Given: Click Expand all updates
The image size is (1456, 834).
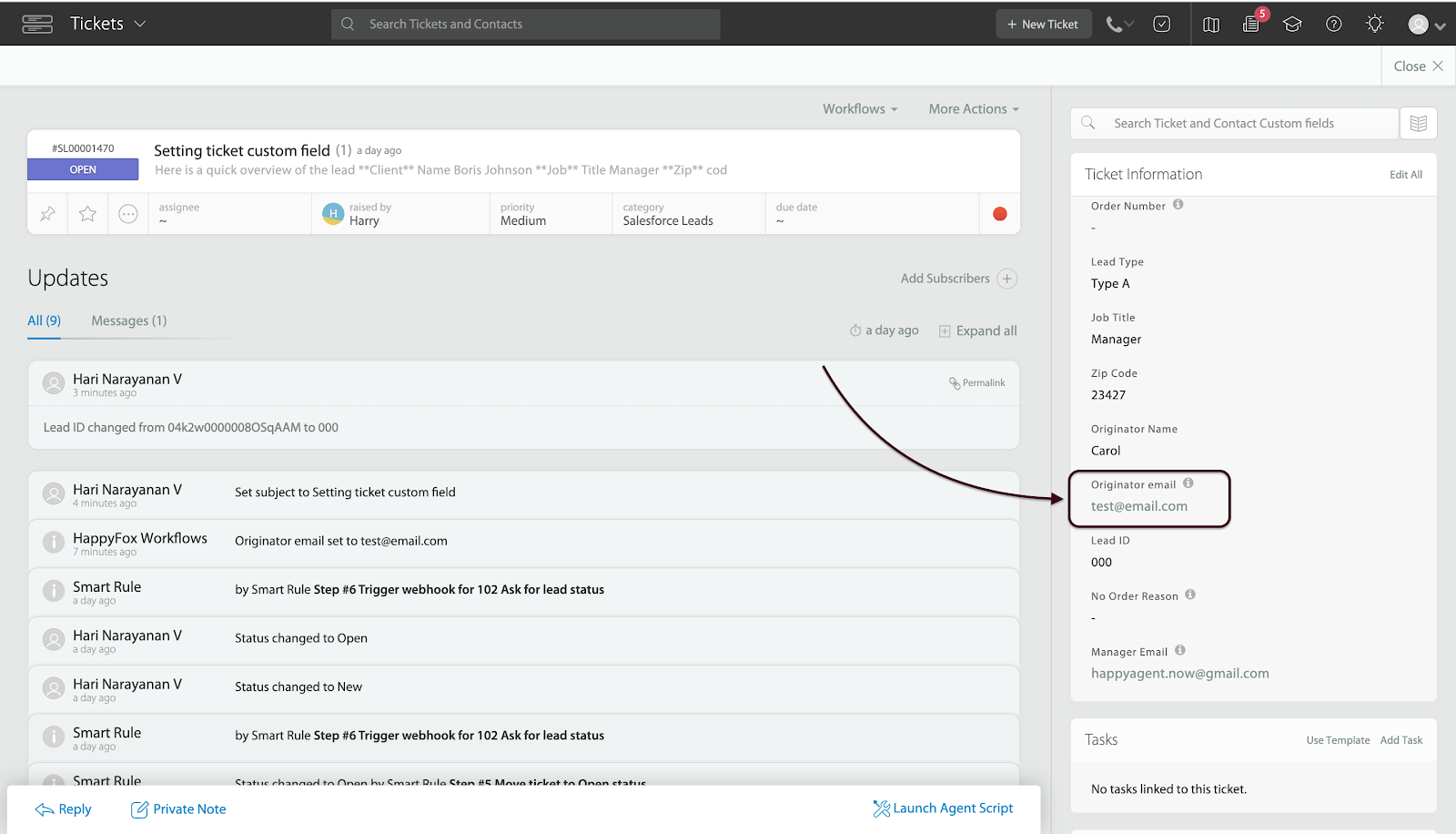Looking at the screenshot, I should point(978,331).
